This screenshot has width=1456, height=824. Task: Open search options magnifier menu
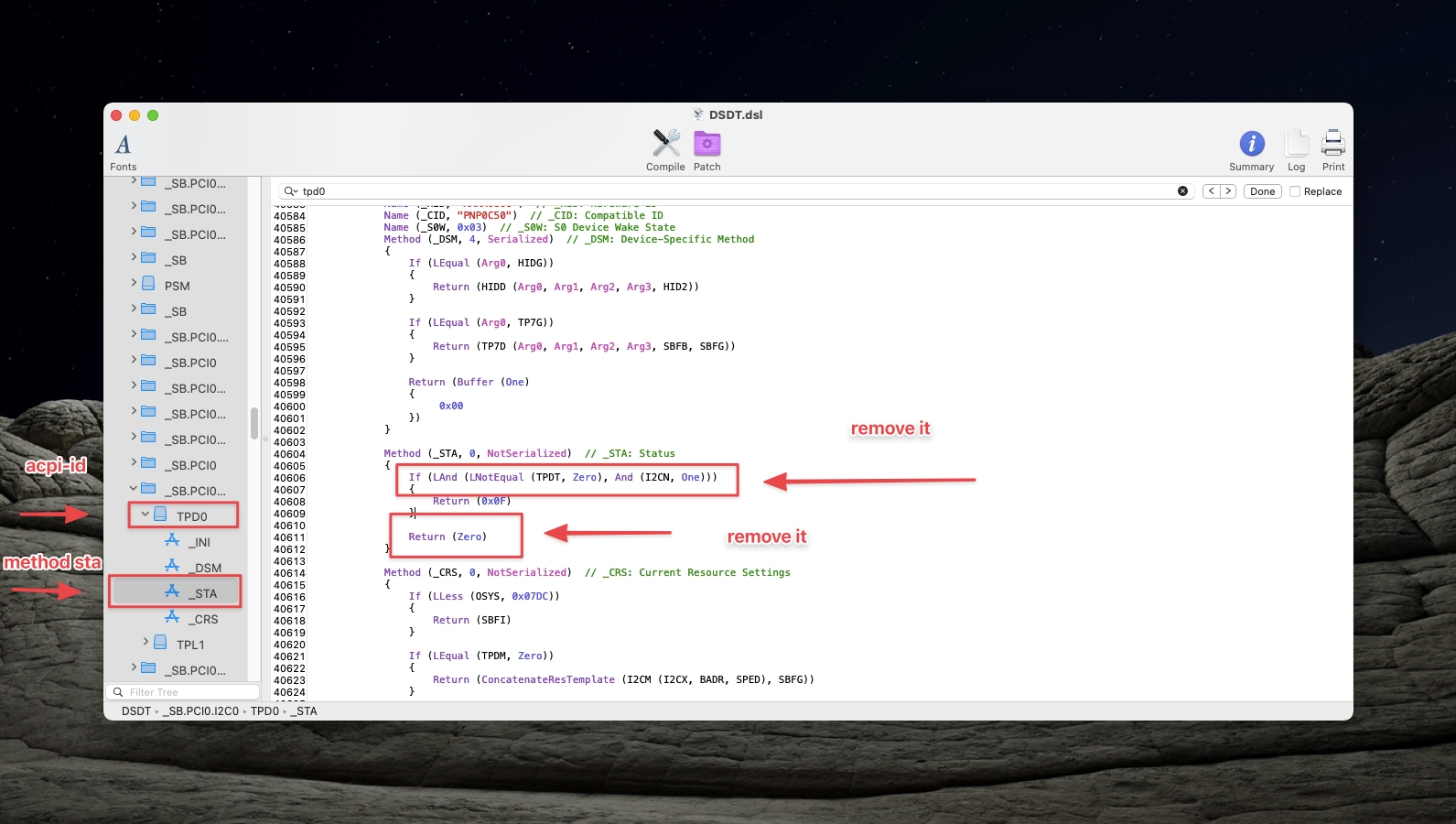coord(290,191)
